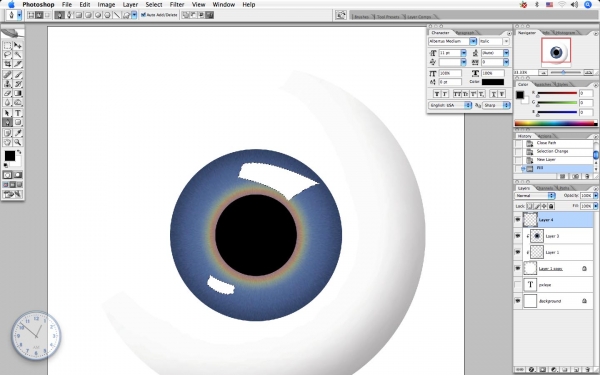Viewport: 600px width, 375px height.
Task: Toggle lock transparent pixels
Action: tap(530, 206)
